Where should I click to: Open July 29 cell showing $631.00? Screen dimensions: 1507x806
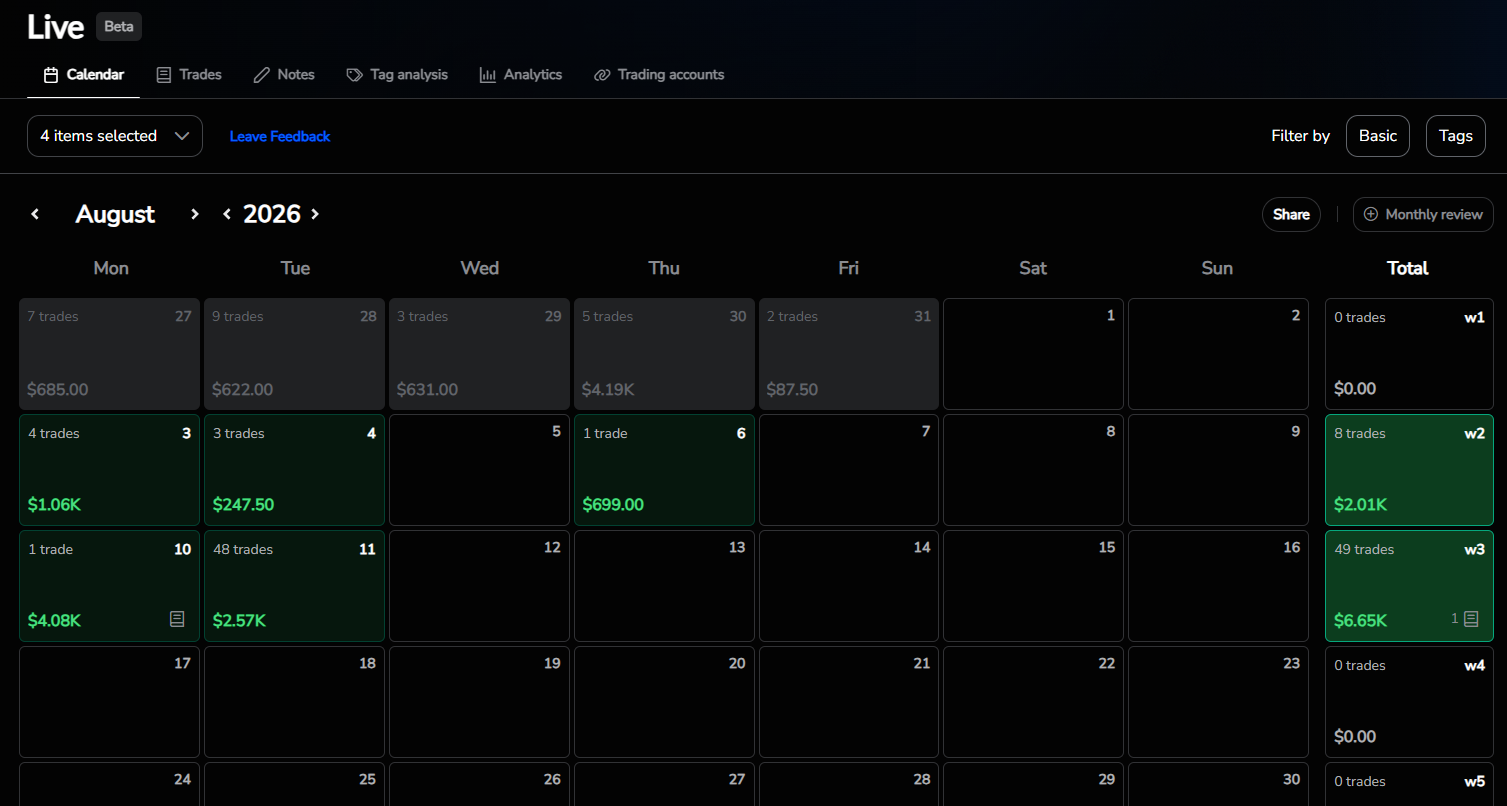pyautogui.click(x=479, y=354)
